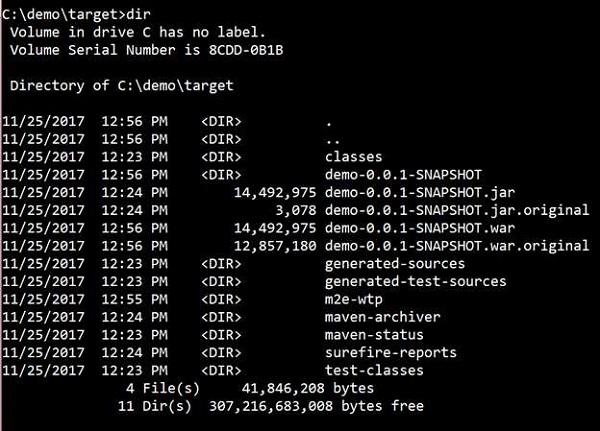Click the 4 File(s) summary line
The width and height of the screenshot is (600, 431).
250,389
